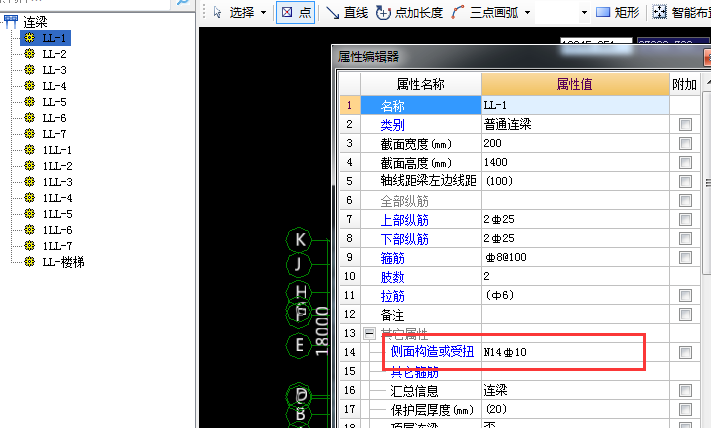This screenshot has height=428, width=711.
Task: Tick the 附加 checkbox for 箍筋 row
Action: click(x=685, y=258)
